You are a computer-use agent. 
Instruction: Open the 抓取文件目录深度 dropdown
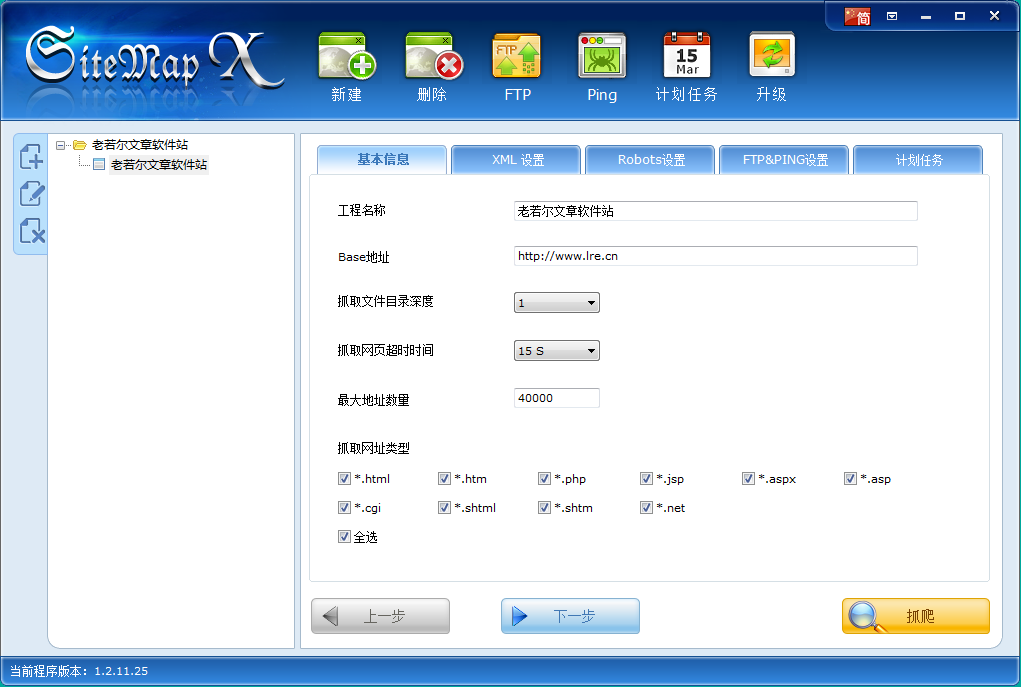pos(557,303)
